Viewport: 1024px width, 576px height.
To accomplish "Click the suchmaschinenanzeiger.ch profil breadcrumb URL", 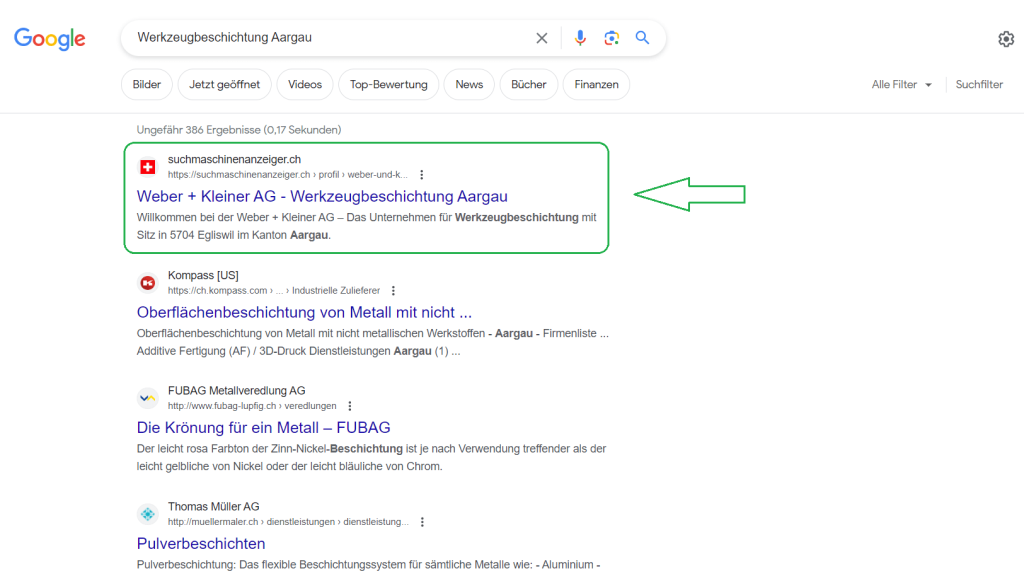I will (x=287, y=175).
